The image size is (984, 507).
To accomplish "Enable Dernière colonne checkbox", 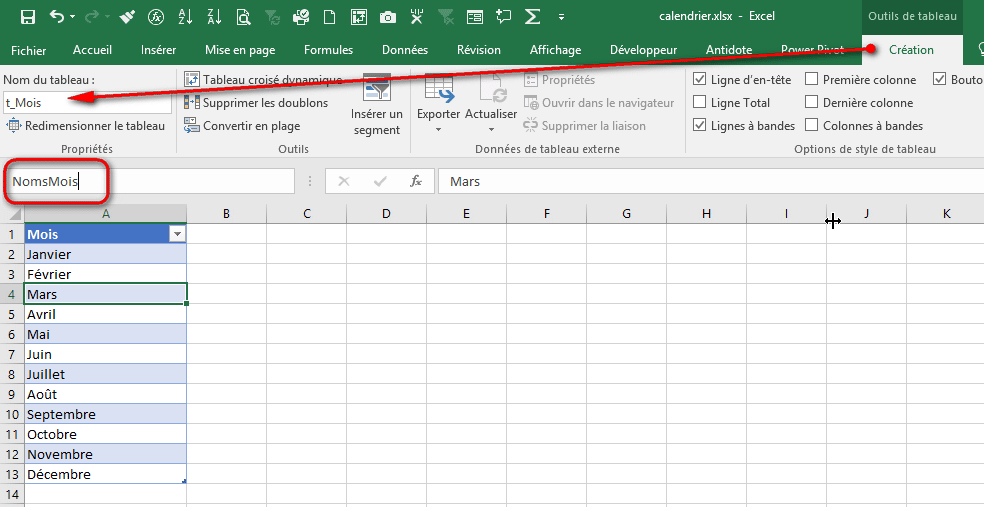I will [811, 102].
